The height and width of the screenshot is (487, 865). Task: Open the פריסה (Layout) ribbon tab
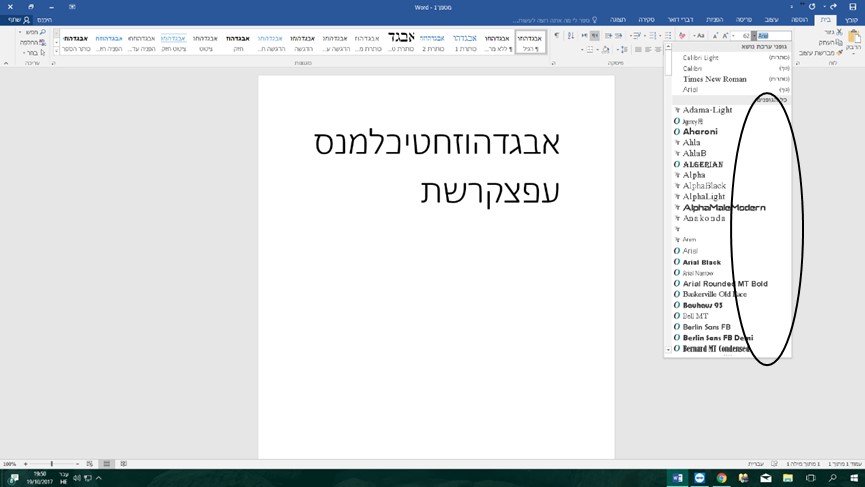pyautogui.click(x=744, y=20)
